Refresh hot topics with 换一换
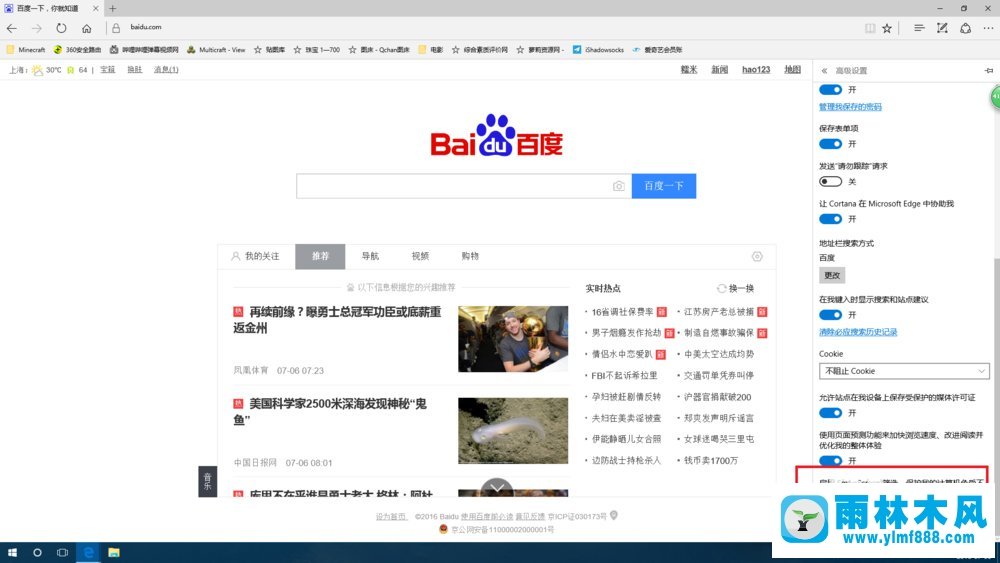The width and height of the screenshot is (1000, 563). point(735,288)
